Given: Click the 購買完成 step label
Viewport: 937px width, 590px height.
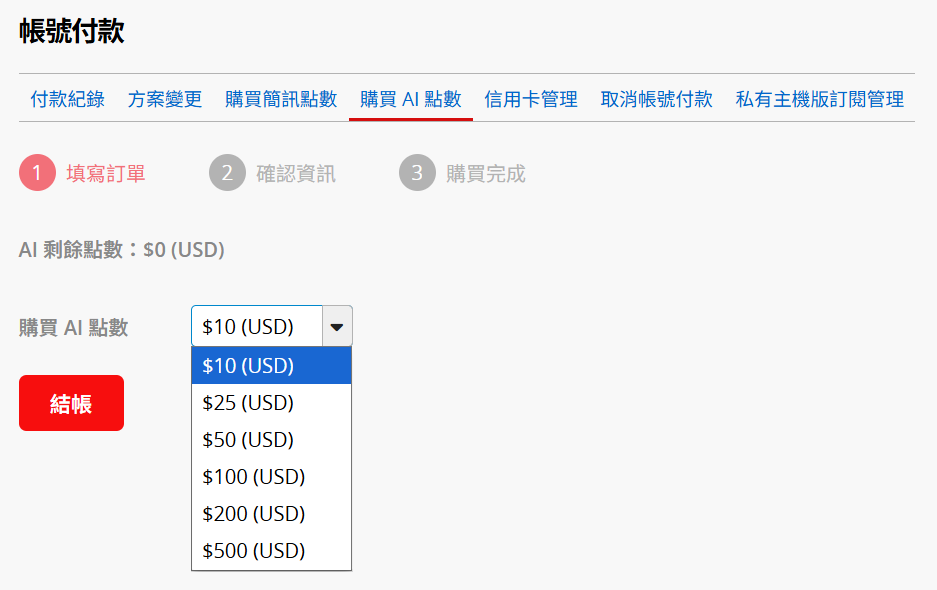Looking at the screenshot, I should 486,174.
